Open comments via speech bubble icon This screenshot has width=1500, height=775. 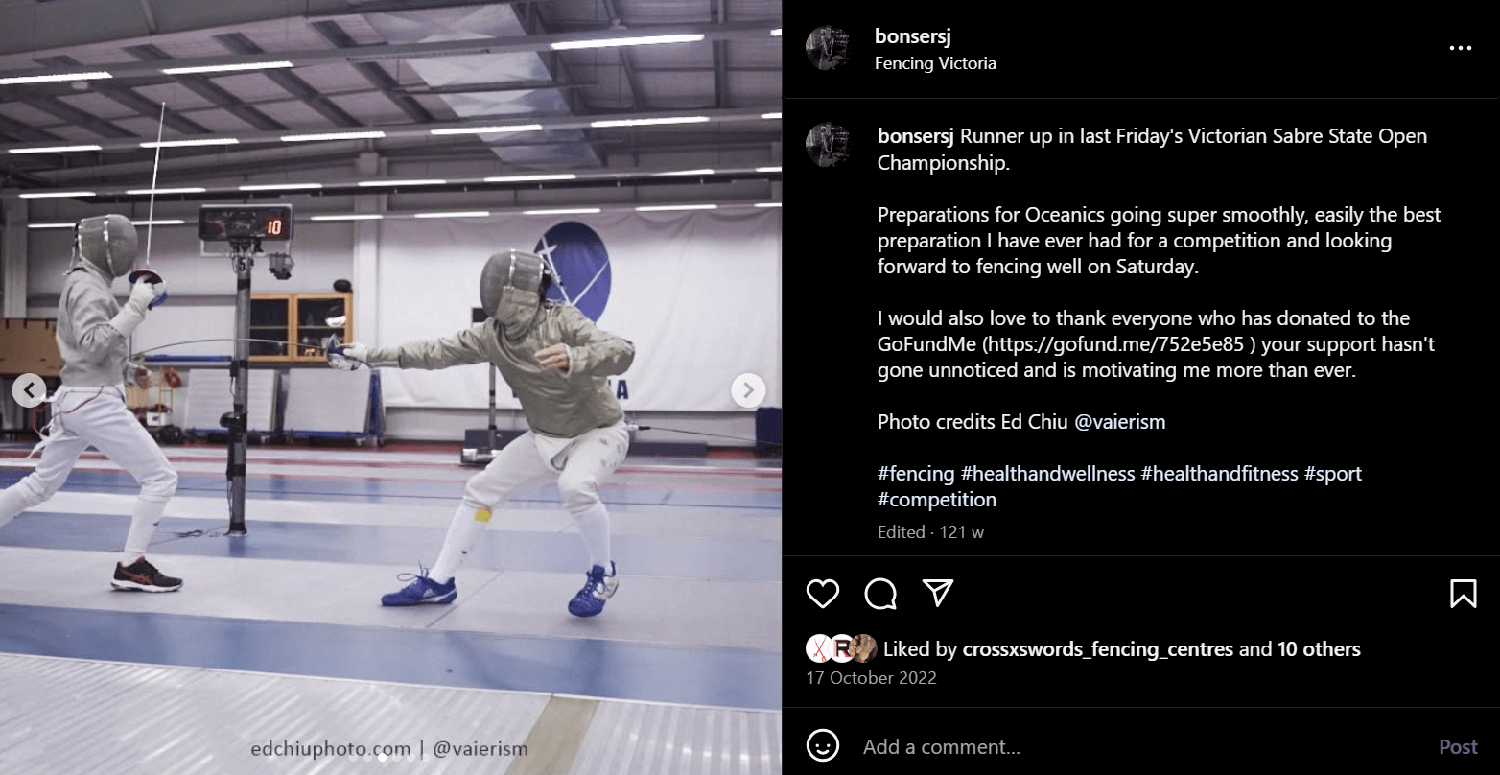tap(881, 593)
